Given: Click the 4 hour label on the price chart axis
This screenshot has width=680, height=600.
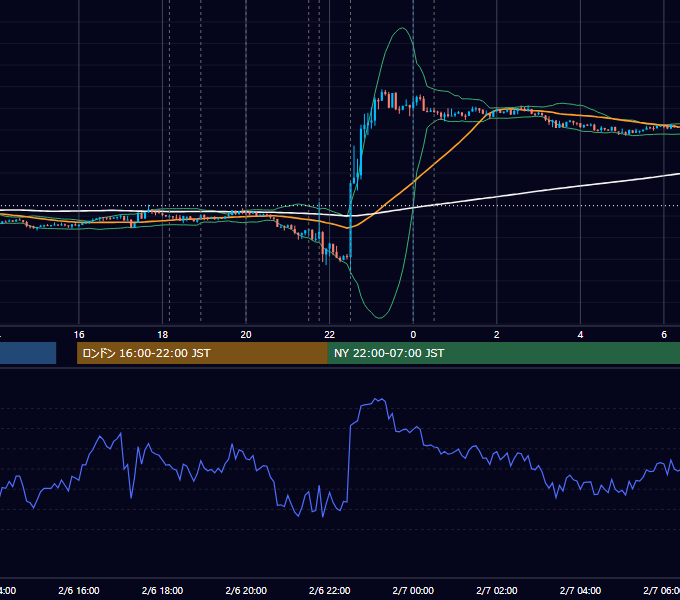Looking at the screenshot, I should point(580,335).
